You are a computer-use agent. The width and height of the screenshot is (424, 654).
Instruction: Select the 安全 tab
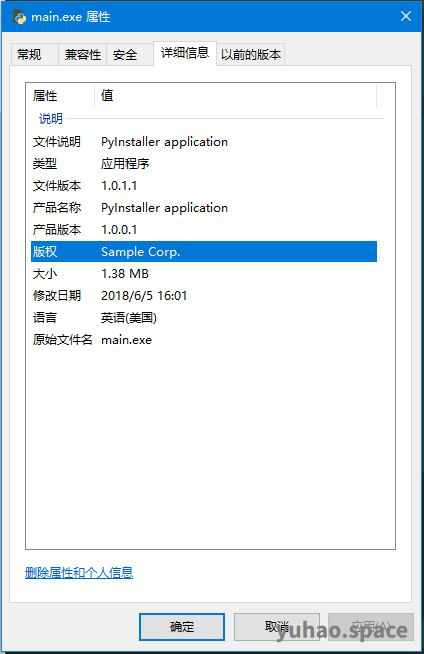click(x=130, y=54)
